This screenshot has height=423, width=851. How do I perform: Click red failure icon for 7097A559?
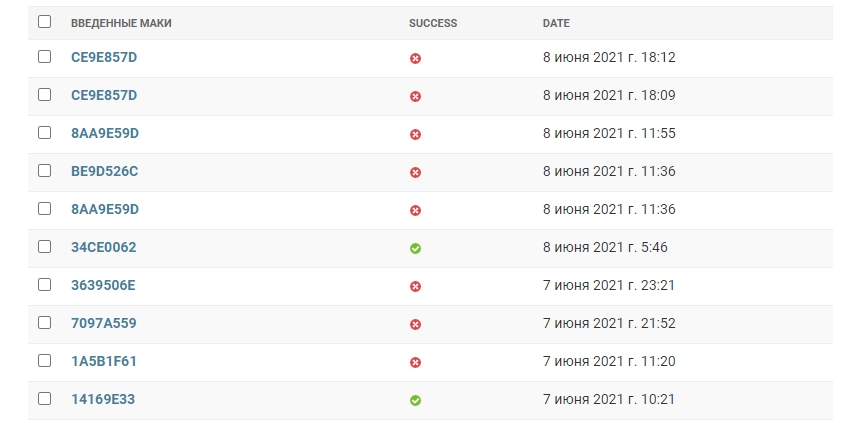[x=416, y=324]
